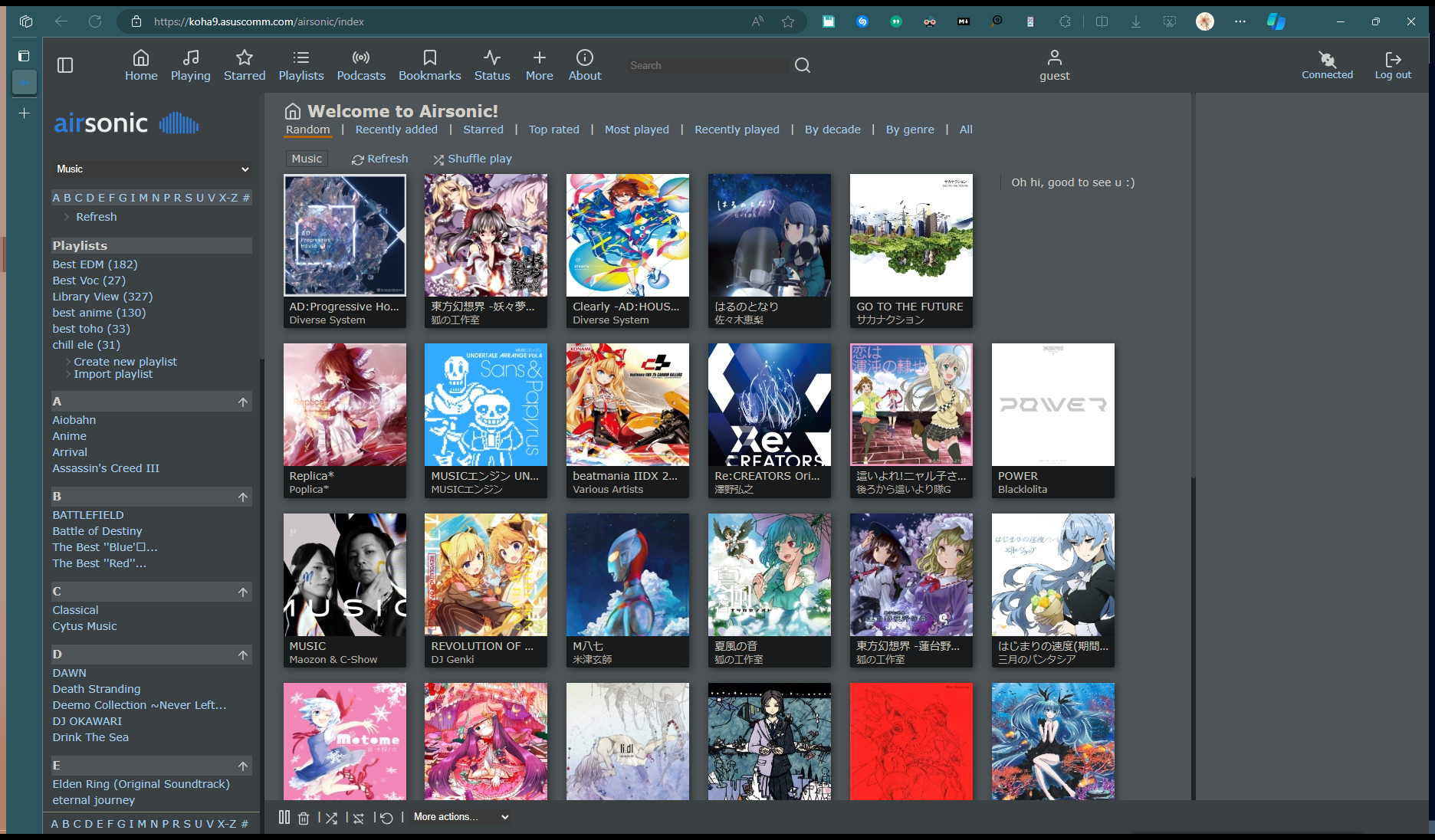Open the Music folder dropdown in sidebar

(x=152, y=169)
